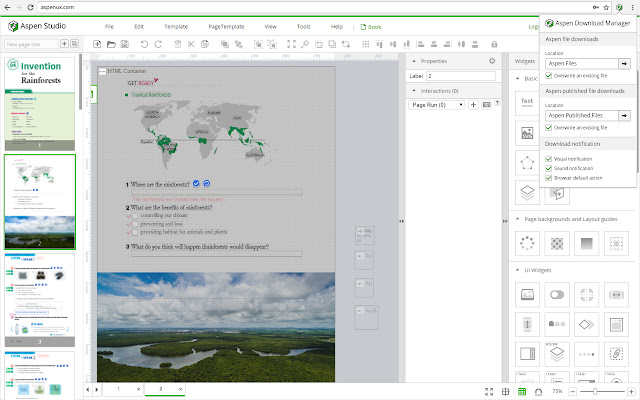This screenshot has height=400, width=640.
Task: Check 'preventing soil loss' answer box
Action: pos(135,224)
